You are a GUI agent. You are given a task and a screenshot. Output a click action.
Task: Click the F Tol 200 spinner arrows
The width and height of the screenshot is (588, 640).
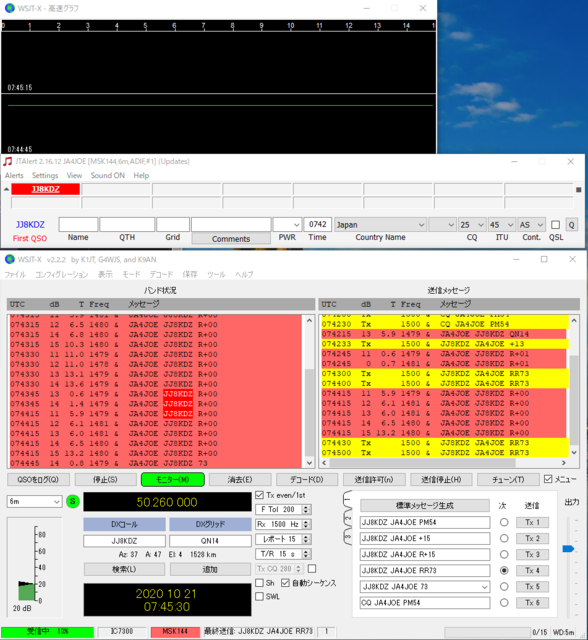click(306, 509)
